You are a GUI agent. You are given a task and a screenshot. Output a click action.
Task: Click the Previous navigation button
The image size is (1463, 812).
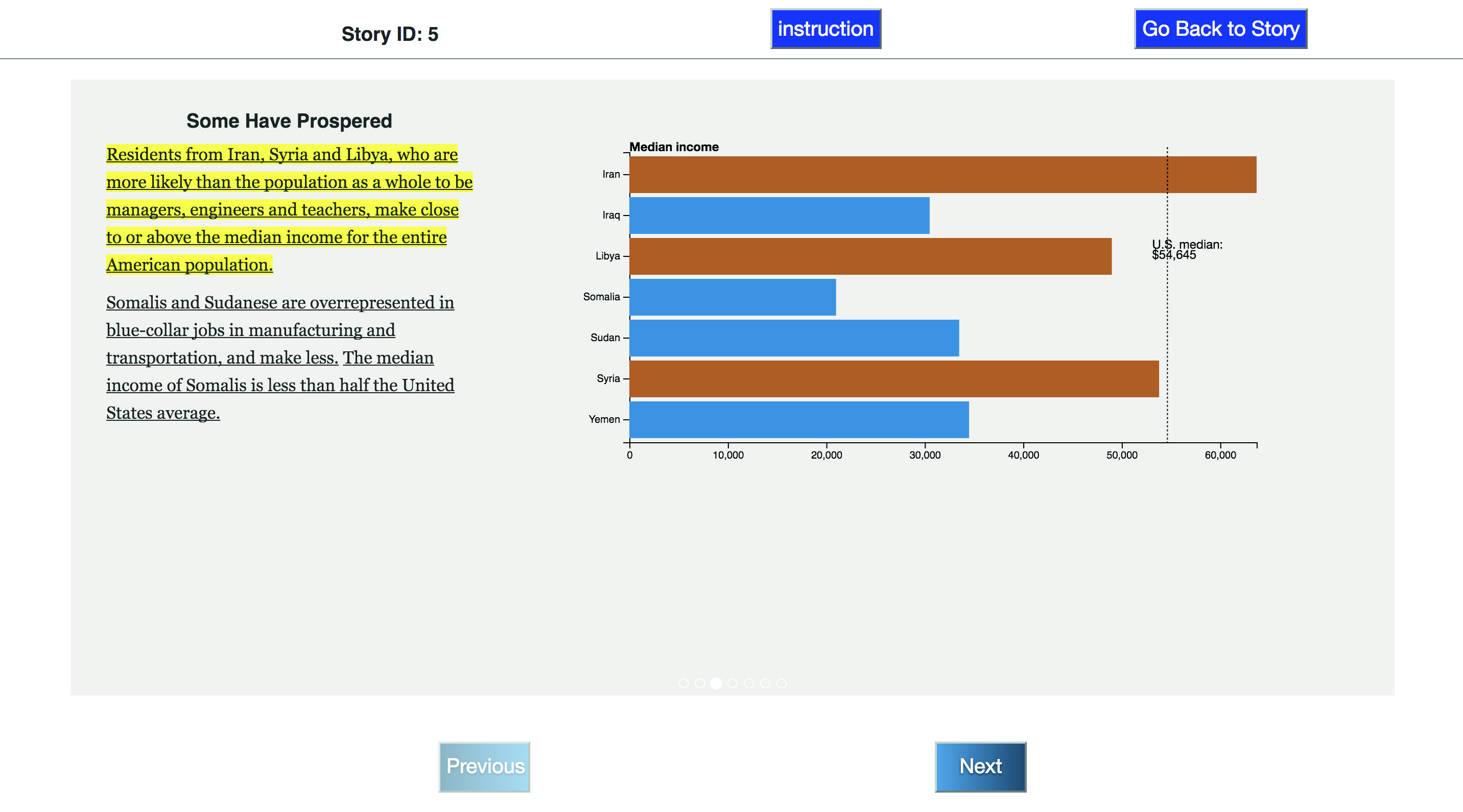click(484, 766)
